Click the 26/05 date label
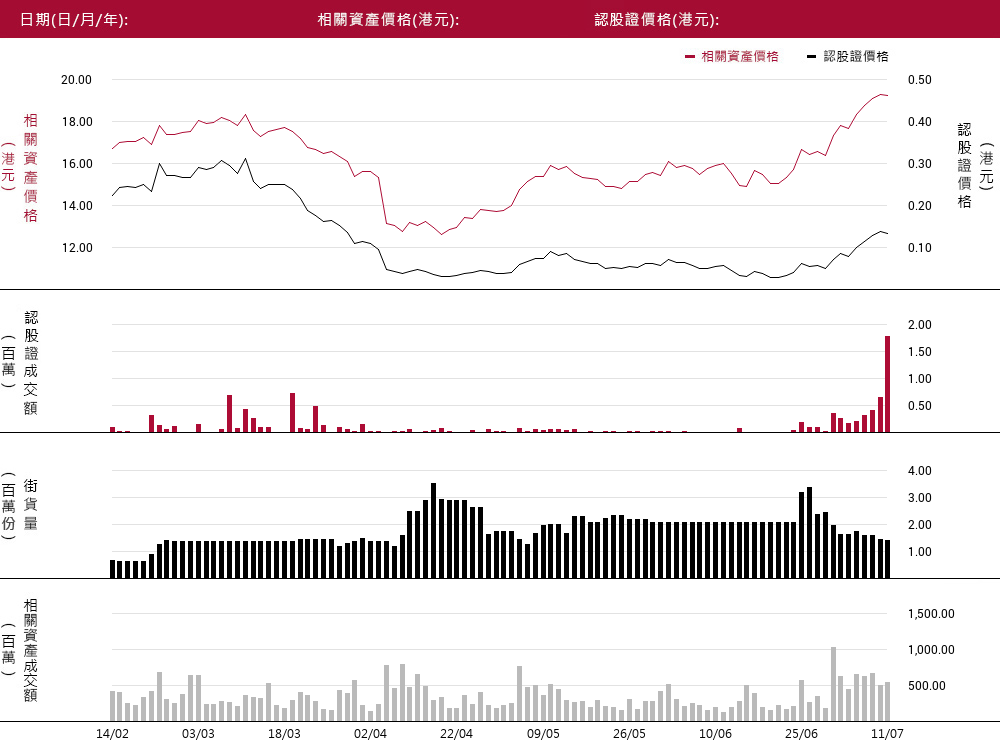Image resolution: width=1000 pixels, height=751 pixels. tap(629, 734)
